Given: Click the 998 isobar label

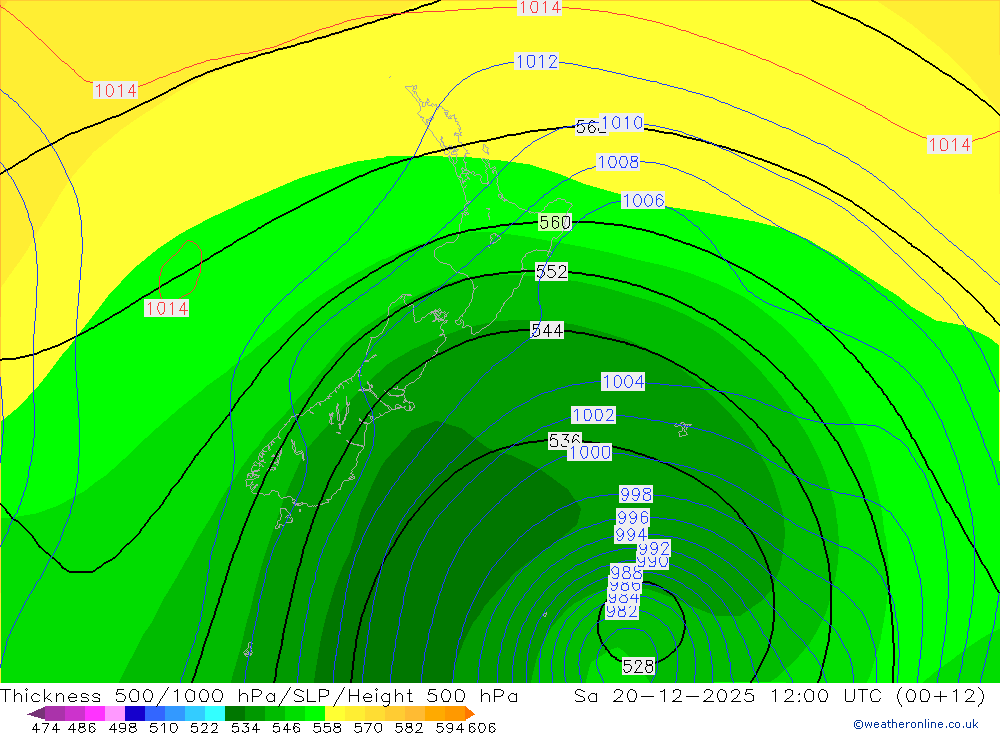Looking at the screenshot, I should coord(636,494).
